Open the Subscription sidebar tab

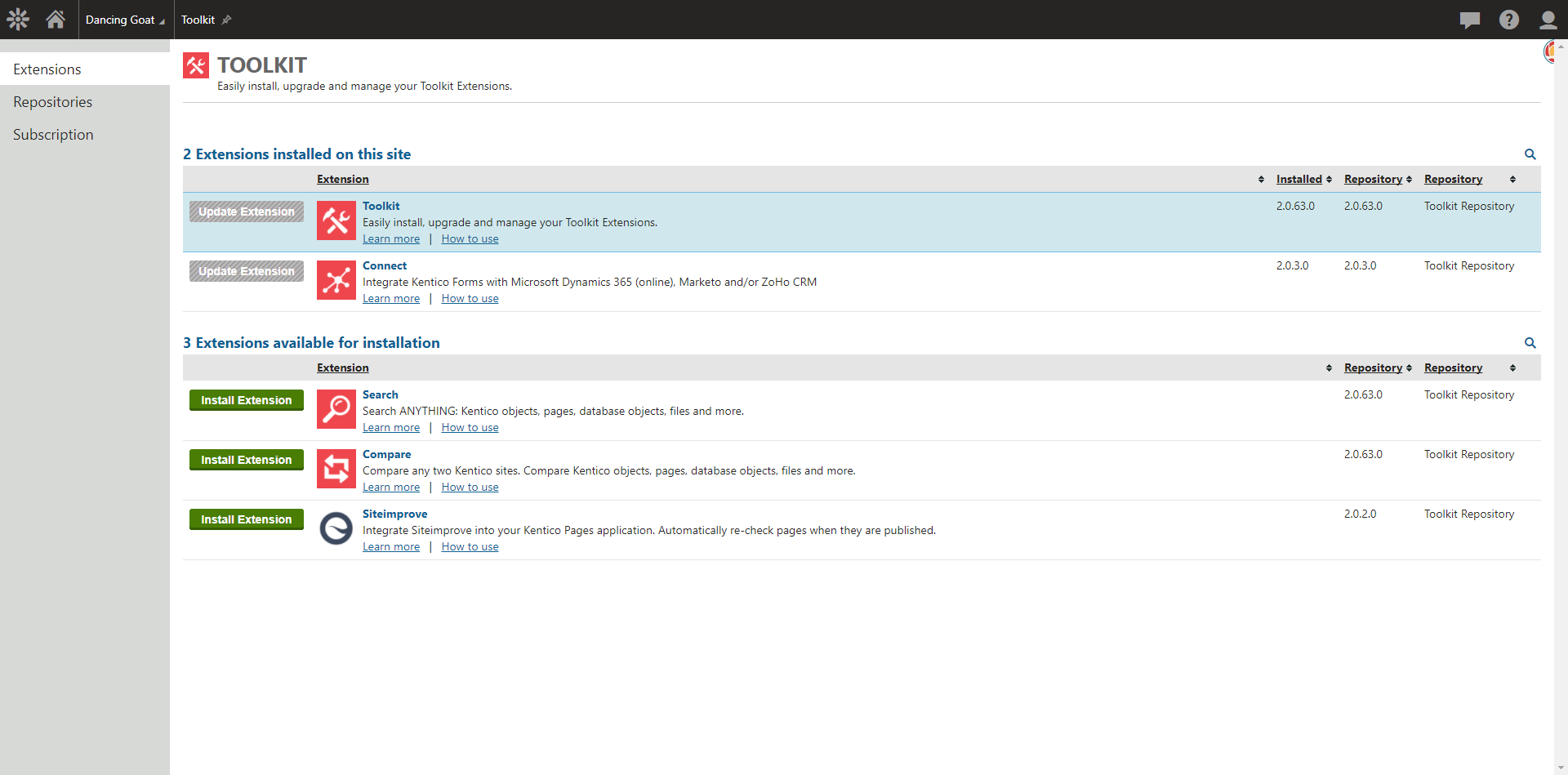(85, 134)
